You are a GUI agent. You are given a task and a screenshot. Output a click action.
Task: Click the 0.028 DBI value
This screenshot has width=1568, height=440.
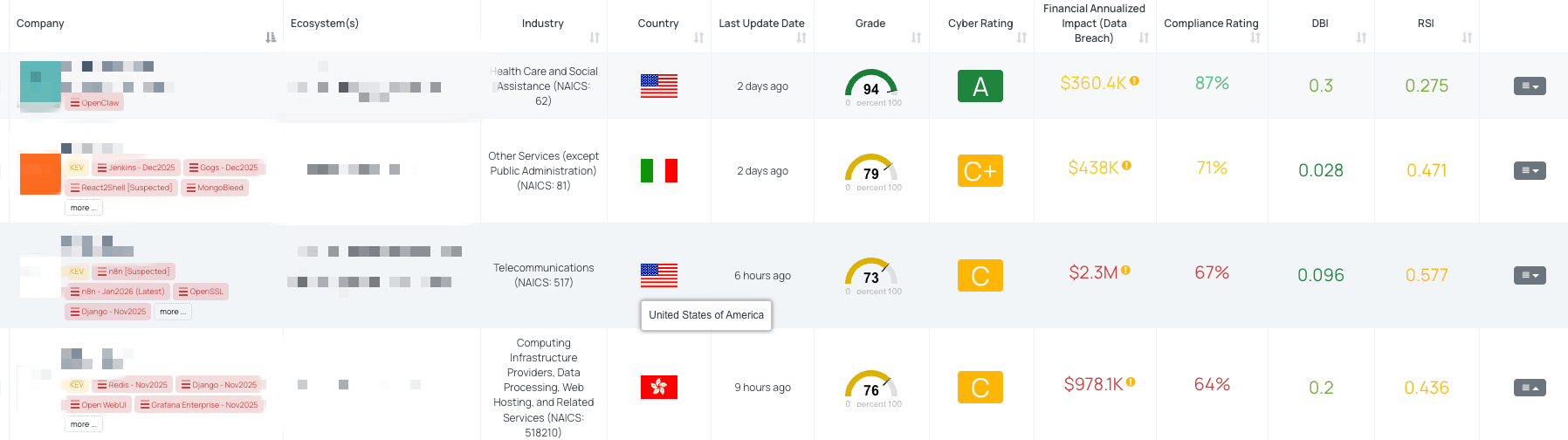tap(1320, 170)
